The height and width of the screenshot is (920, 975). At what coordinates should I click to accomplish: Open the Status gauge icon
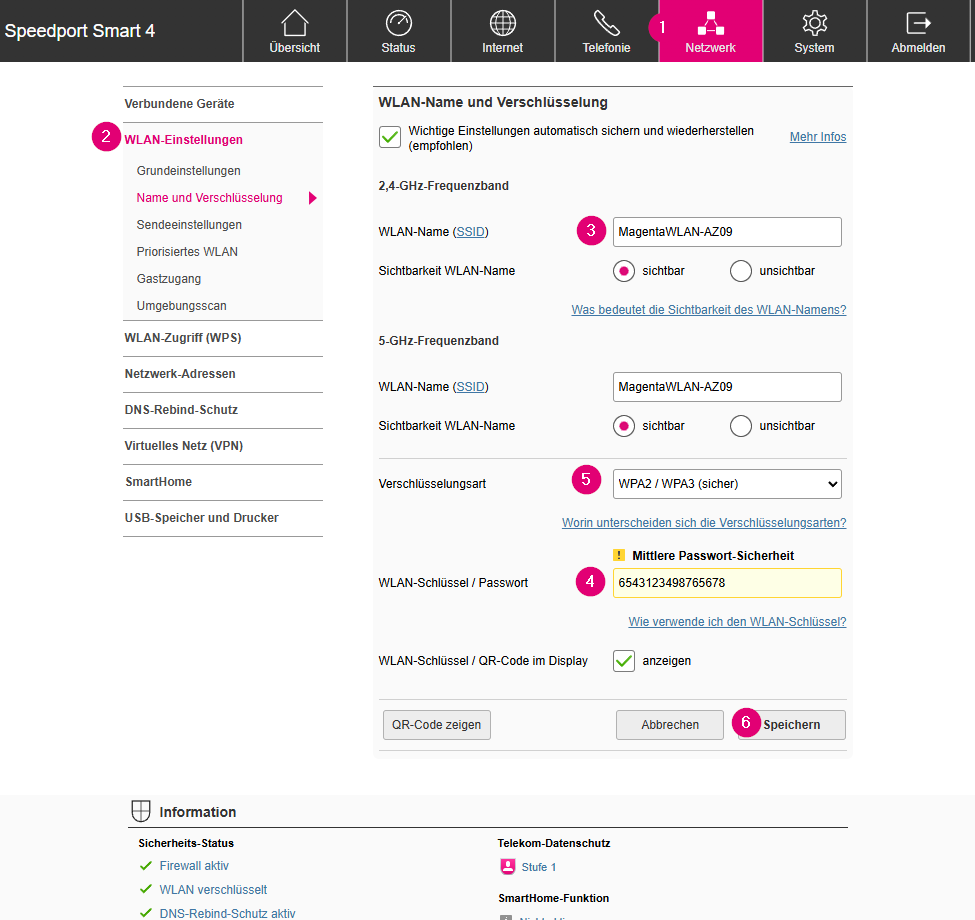[x=398, y=23]
